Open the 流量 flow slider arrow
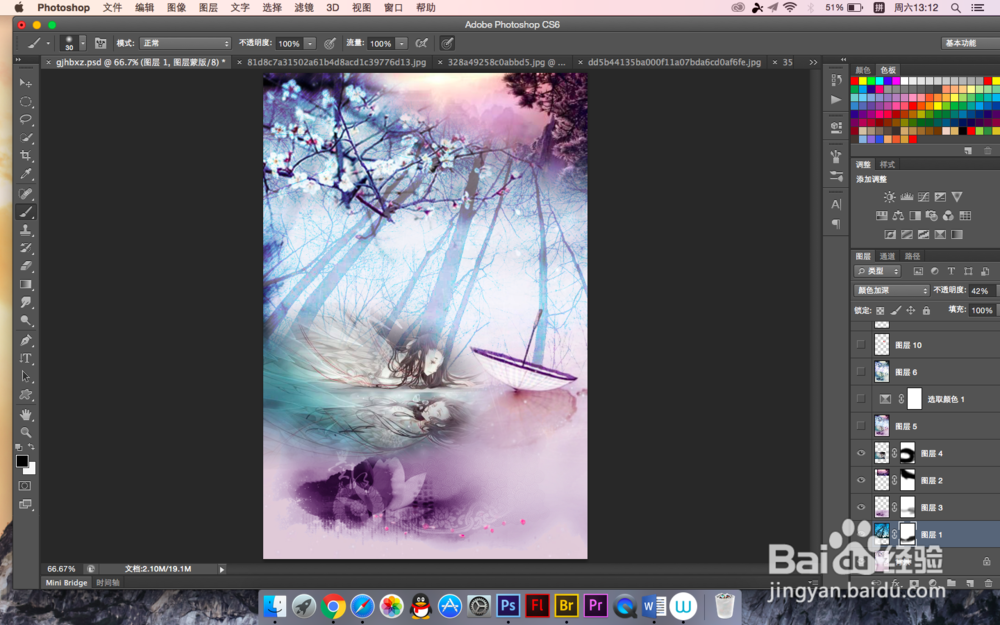 pos(402,43)
